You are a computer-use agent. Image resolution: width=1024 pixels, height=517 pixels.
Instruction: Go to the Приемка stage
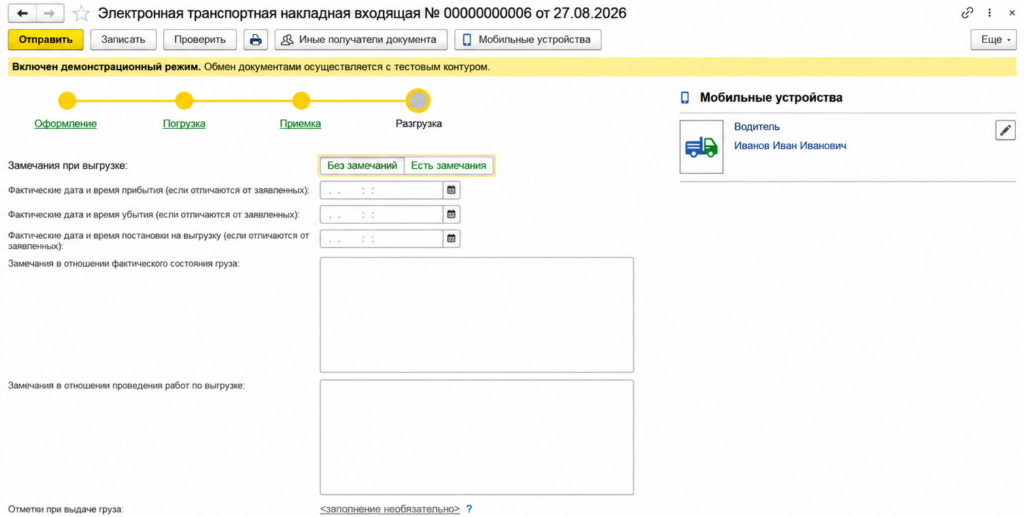(300, 123)
